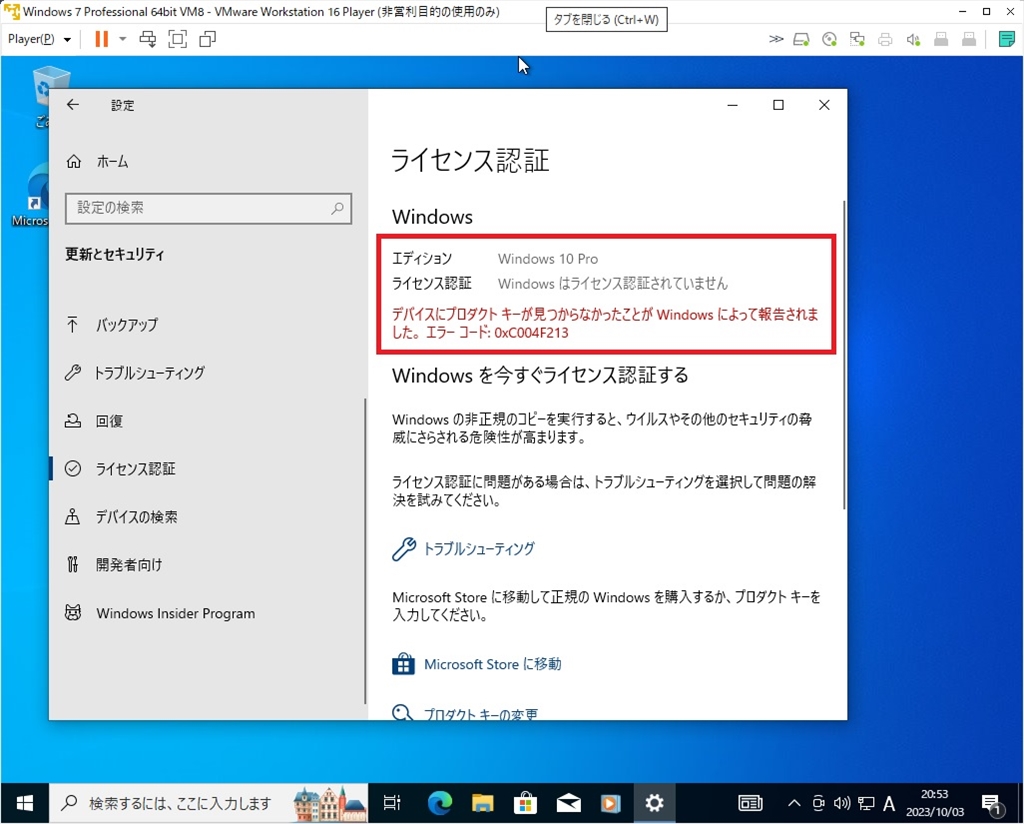Open Mail from the taskbar
Viewport: 1024px width, 824px height.
coord(568,803)
